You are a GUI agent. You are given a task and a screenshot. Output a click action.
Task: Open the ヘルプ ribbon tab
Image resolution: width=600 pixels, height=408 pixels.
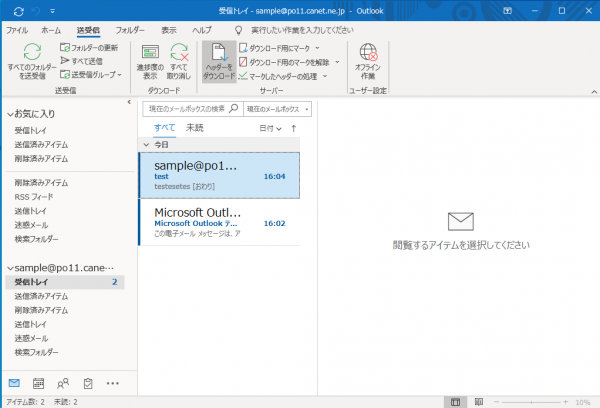202,30
